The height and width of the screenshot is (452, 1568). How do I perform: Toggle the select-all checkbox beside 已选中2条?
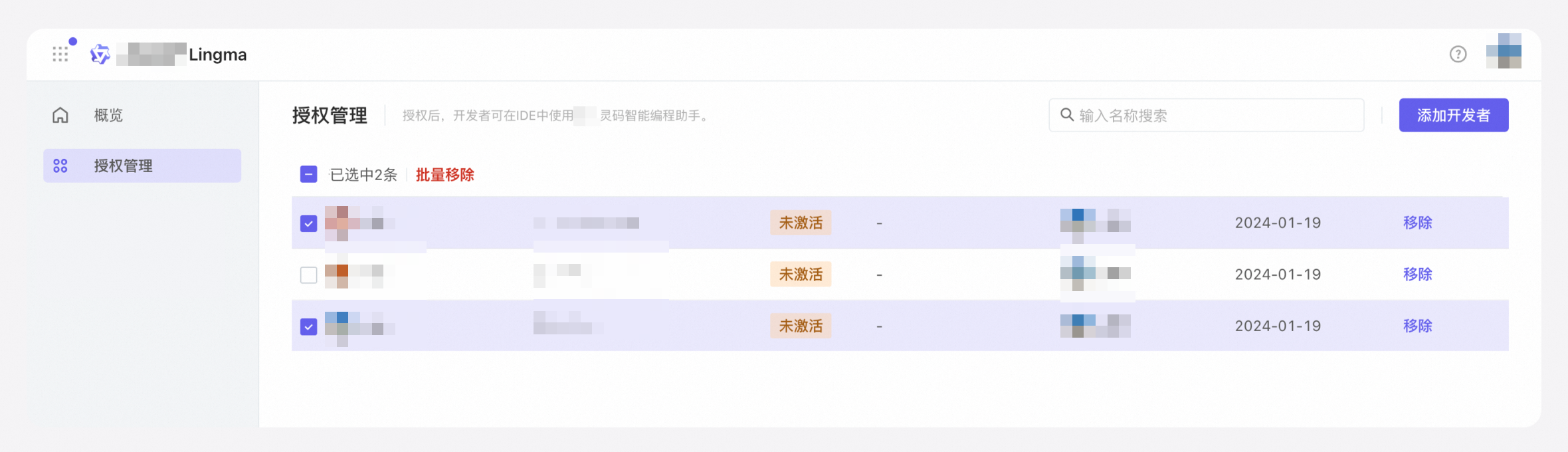pyautogui.click(x=308, y=174)
